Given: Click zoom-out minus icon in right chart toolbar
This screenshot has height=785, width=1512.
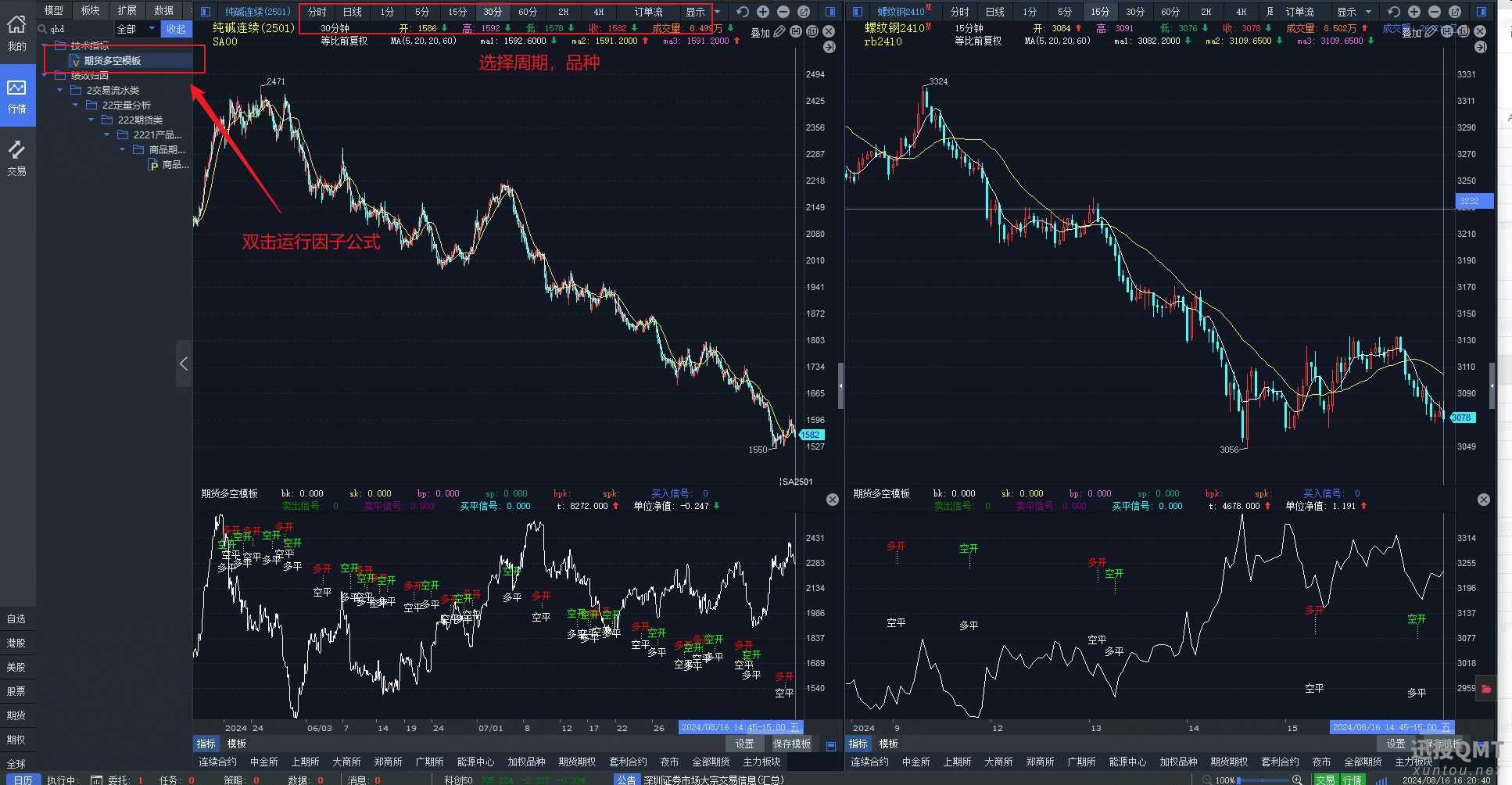Looking at the screenshot, I should pos(1435,12).
